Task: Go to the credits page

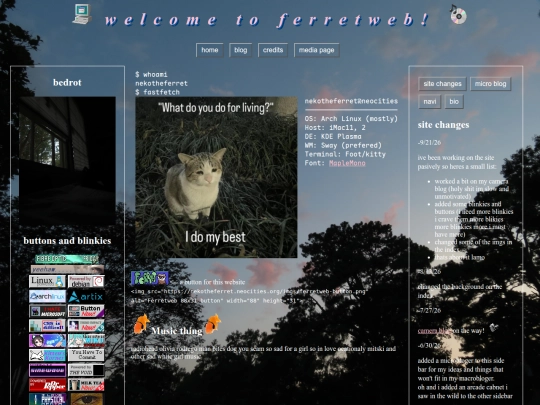Action: (273, 50)
